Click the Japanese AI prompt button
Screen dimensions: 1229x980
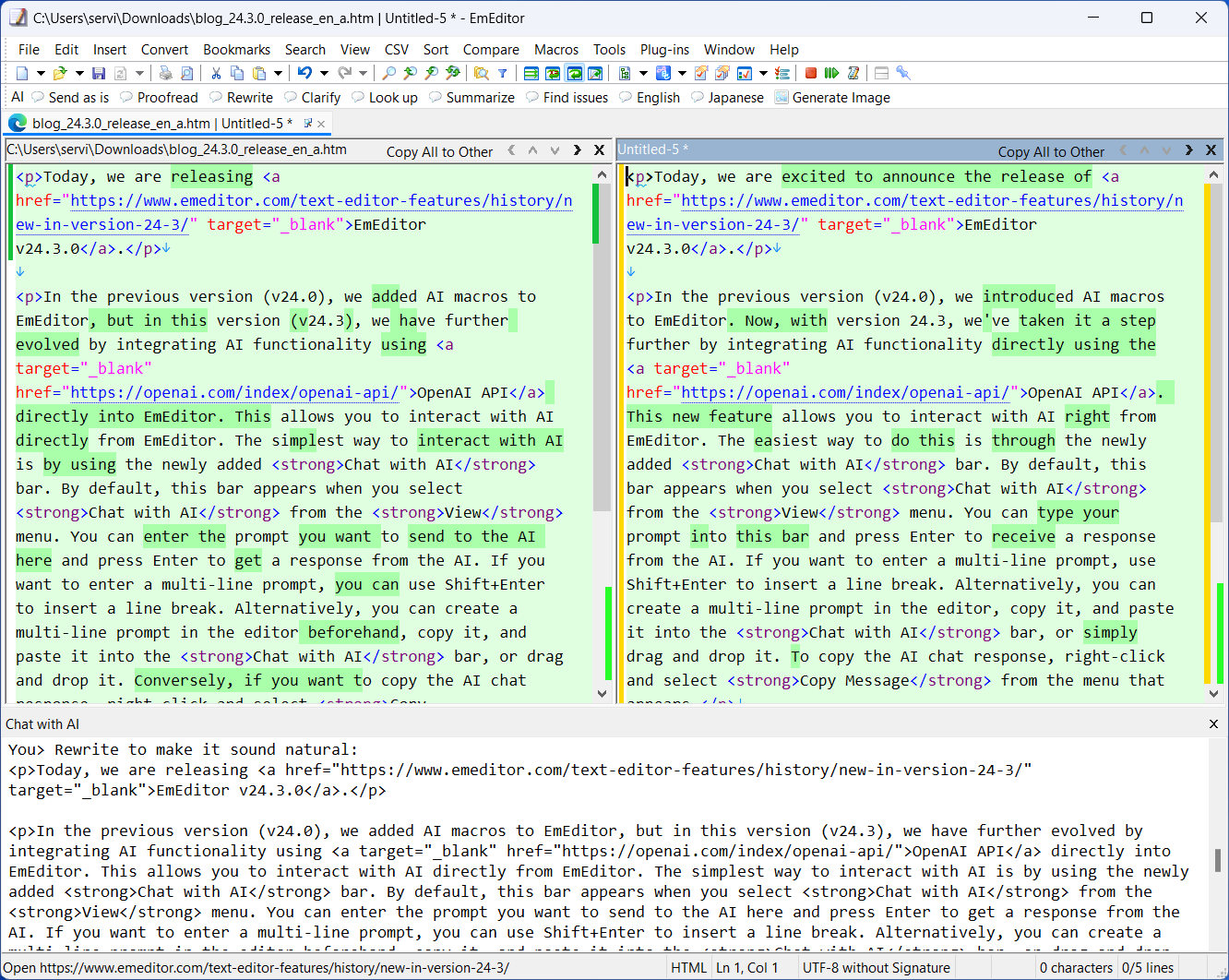[727, 97]
